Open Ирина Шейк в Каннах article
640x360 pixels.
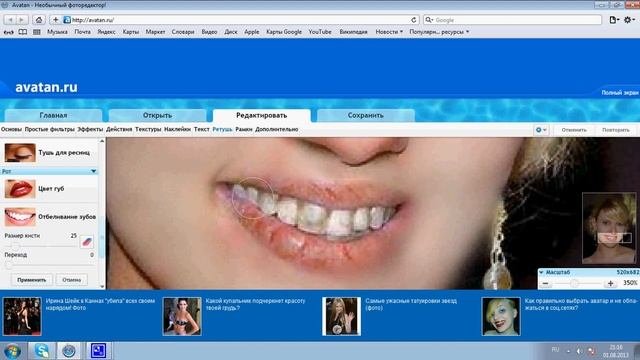(100, 304)
